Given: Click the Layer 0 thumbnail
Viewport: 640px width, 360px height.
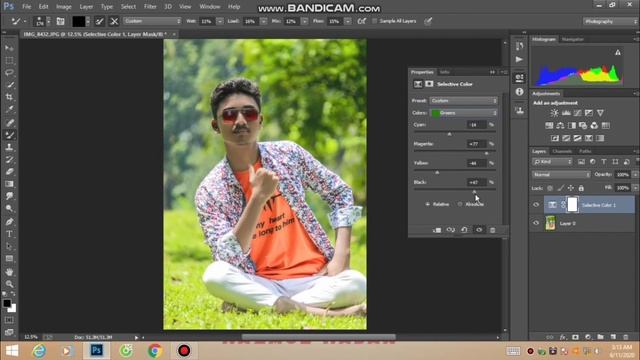Looking at the screenshot, I should [550, 223].
